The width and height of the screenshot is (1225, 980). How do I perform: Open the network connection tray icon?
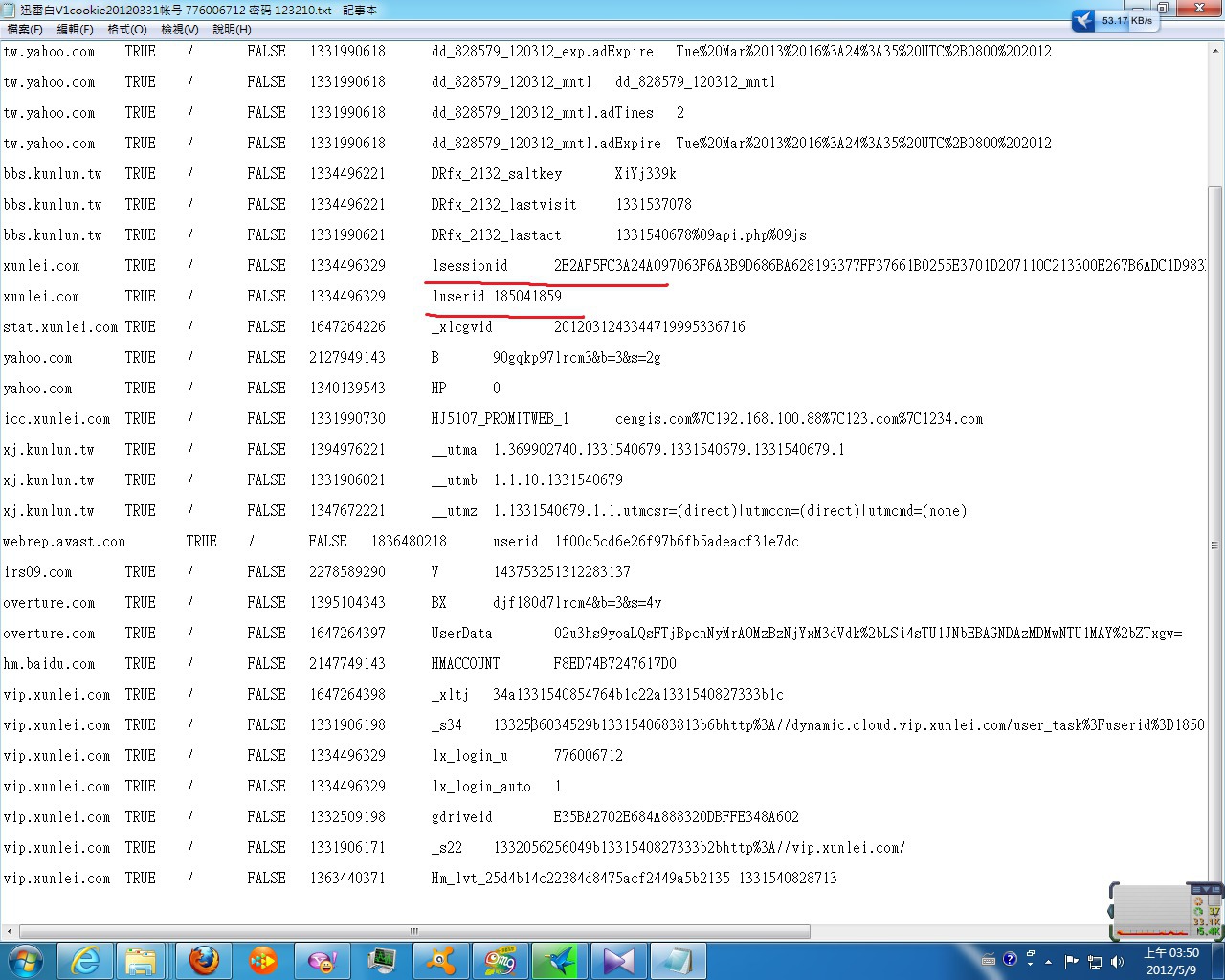pyautogui.click(x=1094, y=961)
